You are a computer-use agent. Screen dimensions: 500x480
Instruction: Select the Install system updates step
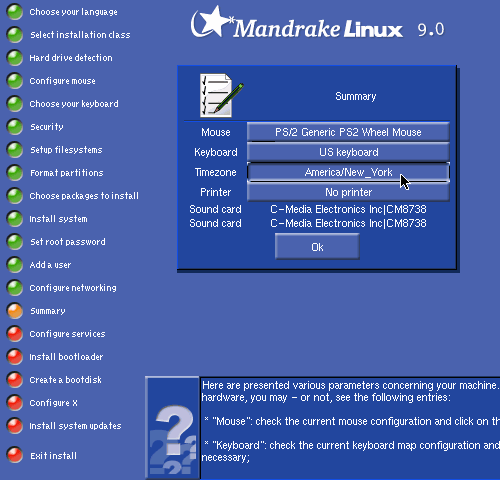pos(75,426)
